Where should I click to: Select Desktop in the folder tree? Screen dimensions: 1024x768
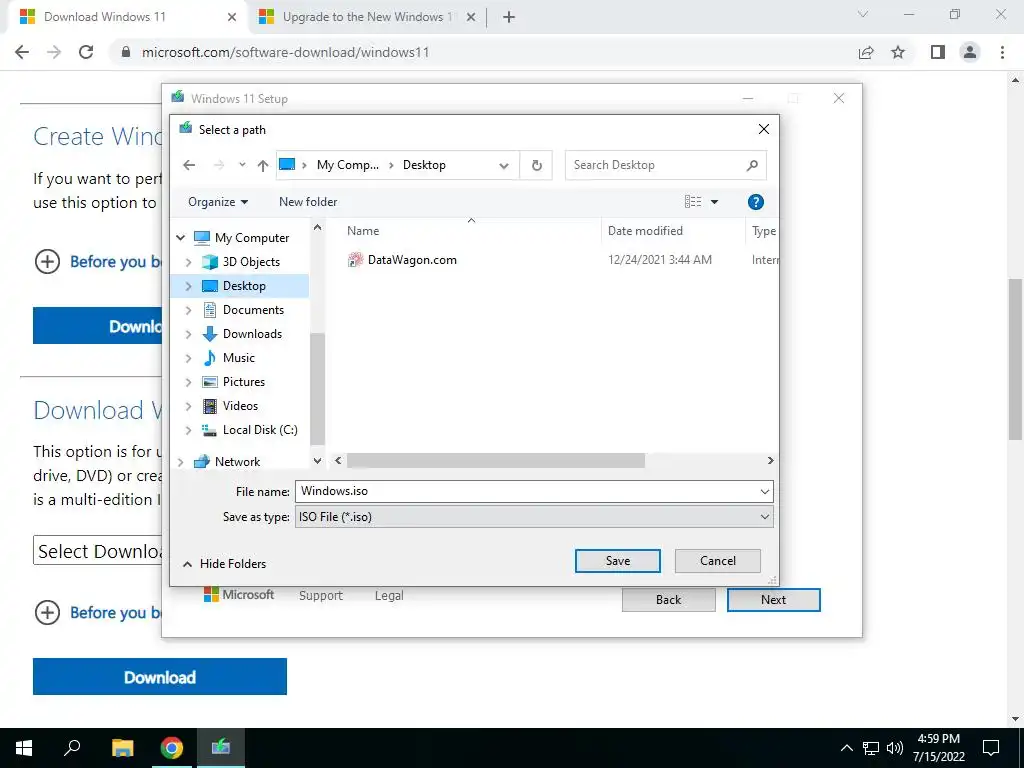(x=244, y=286)
